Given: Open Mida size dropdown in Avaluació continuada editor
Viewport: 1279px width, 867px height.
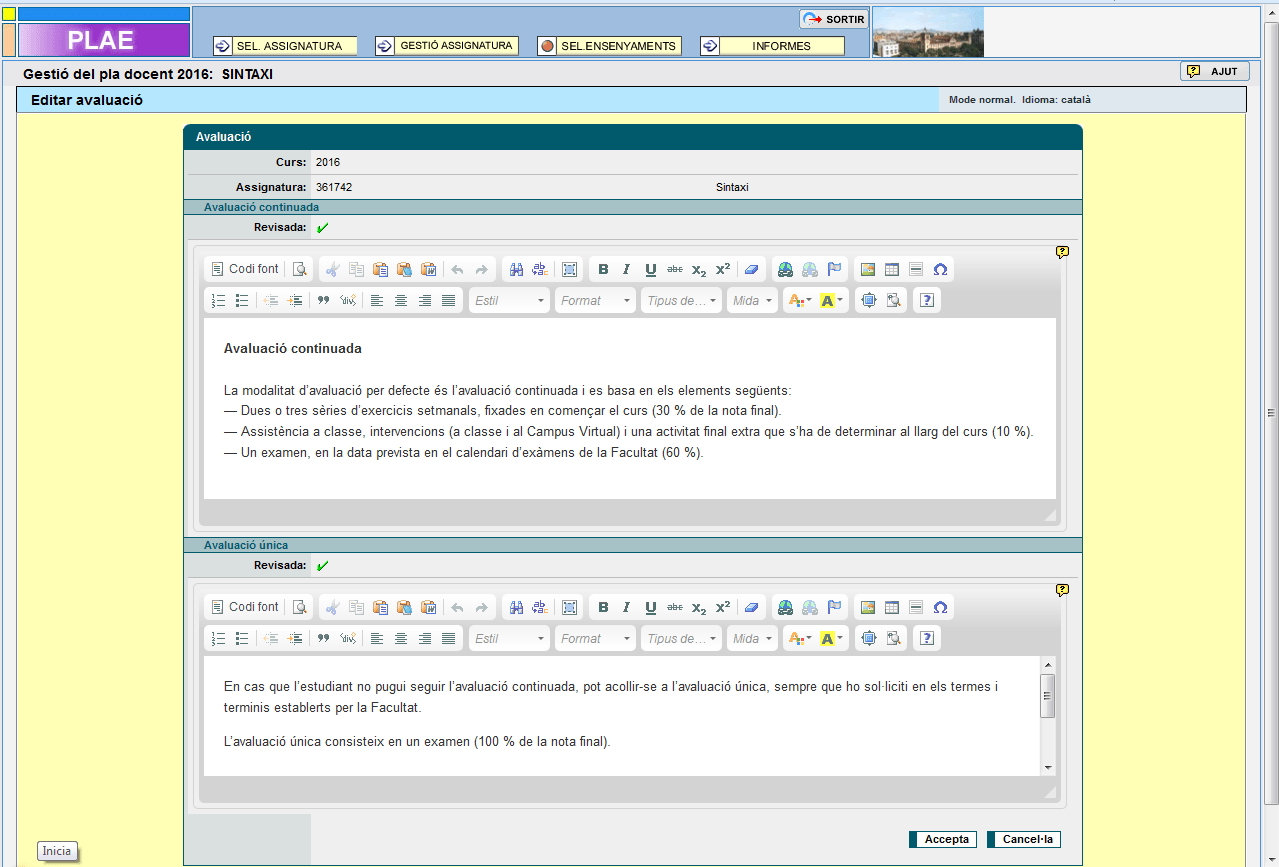Looking at the screenshot, I should [x=752, y=300].
